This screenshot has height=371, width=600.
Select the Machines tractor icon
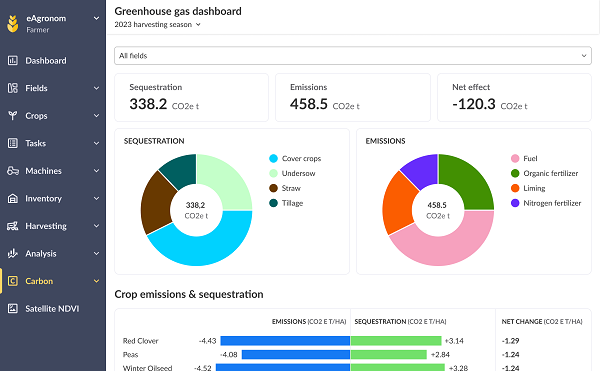coord(13,171)
